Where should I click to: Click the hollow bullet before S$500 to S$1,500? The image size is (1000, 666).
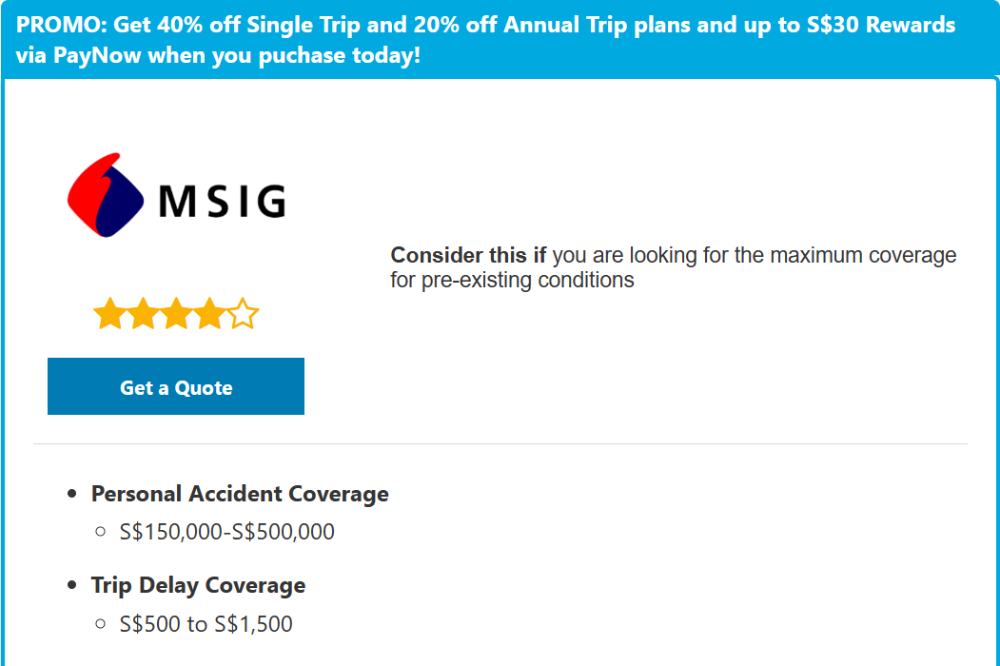(100, 624)
